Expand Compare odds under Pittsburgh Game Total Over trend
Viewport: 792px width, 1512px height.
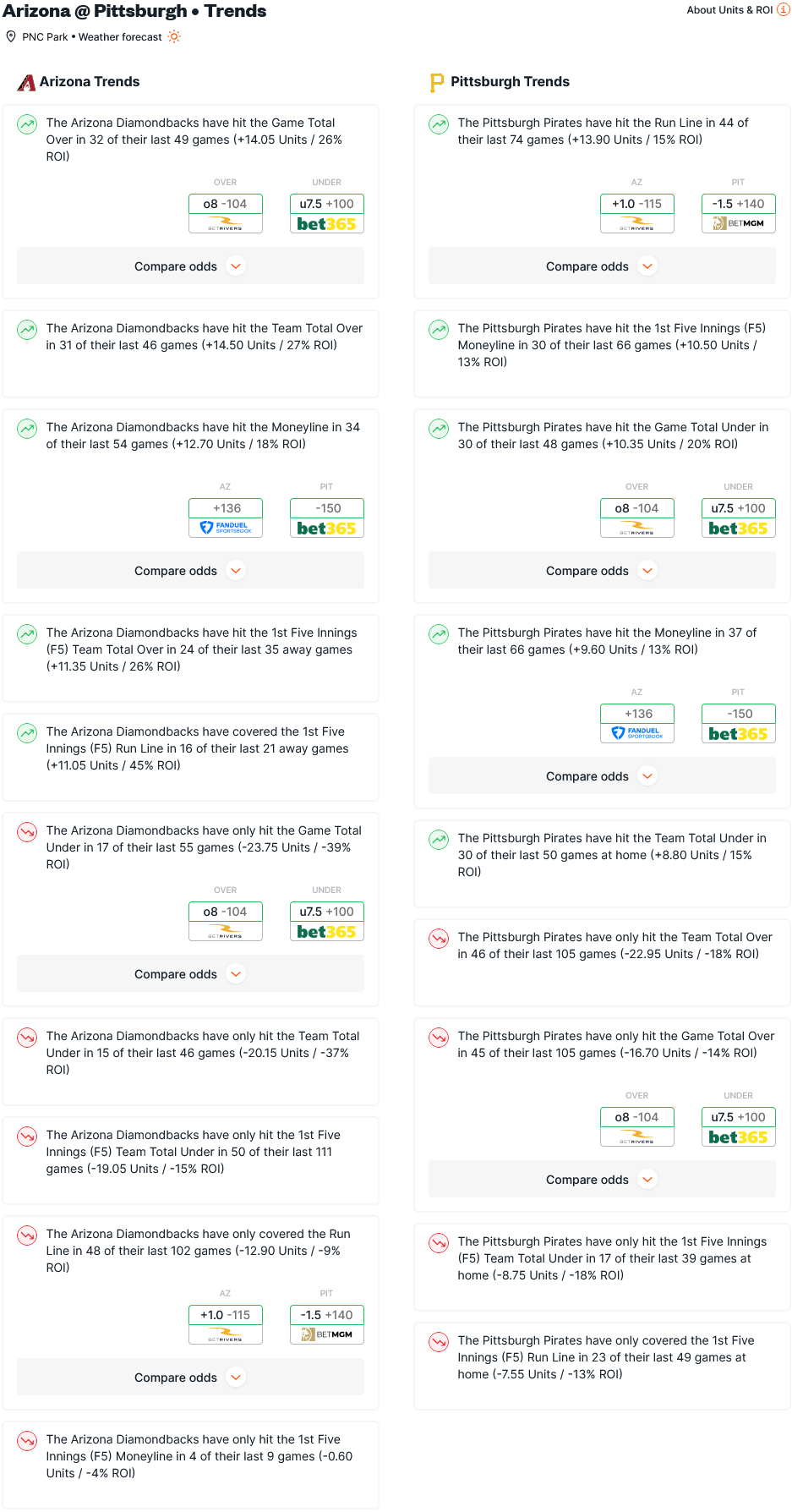(x=602, y=1180)
